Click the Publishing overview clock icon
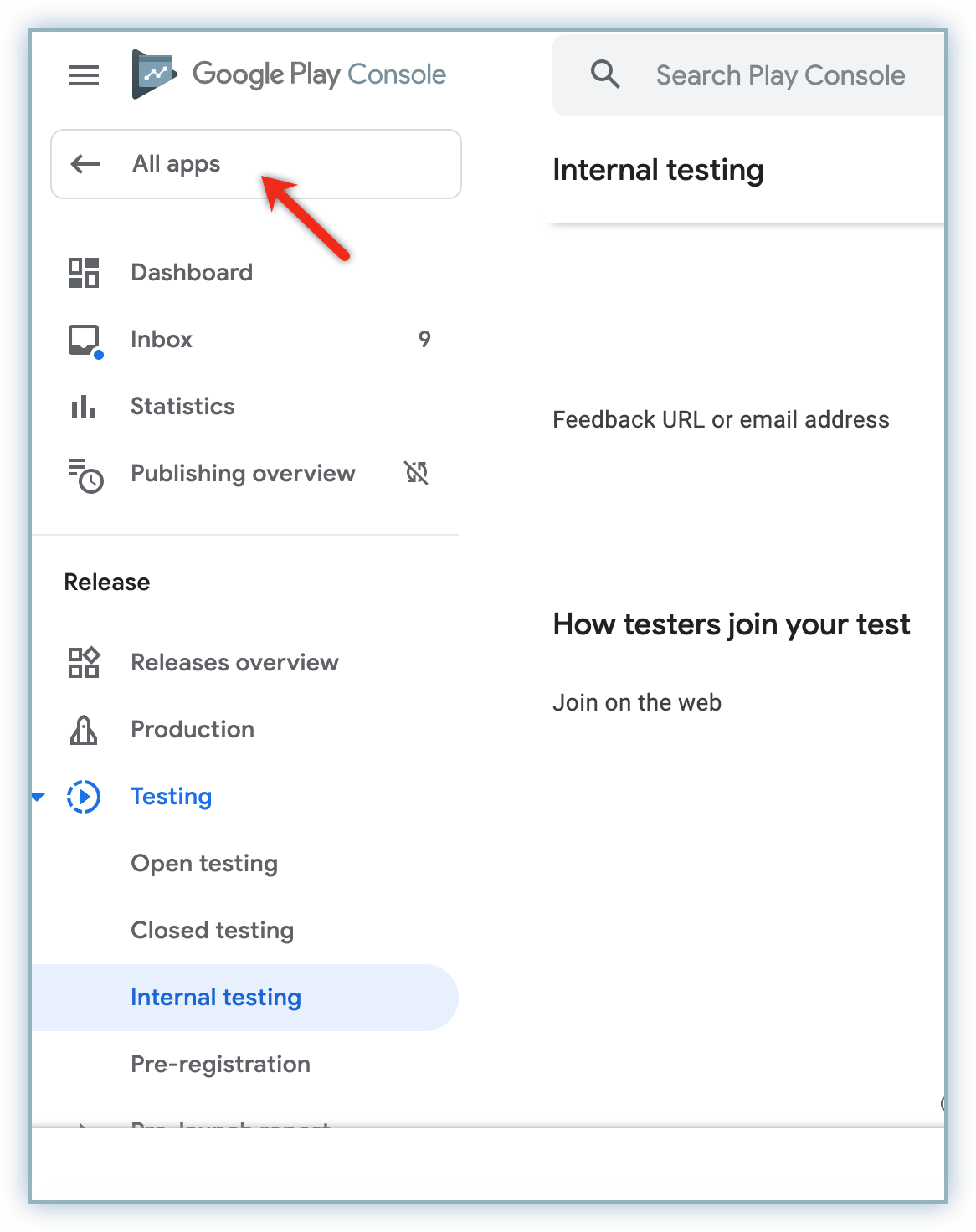 click(85, 475)
